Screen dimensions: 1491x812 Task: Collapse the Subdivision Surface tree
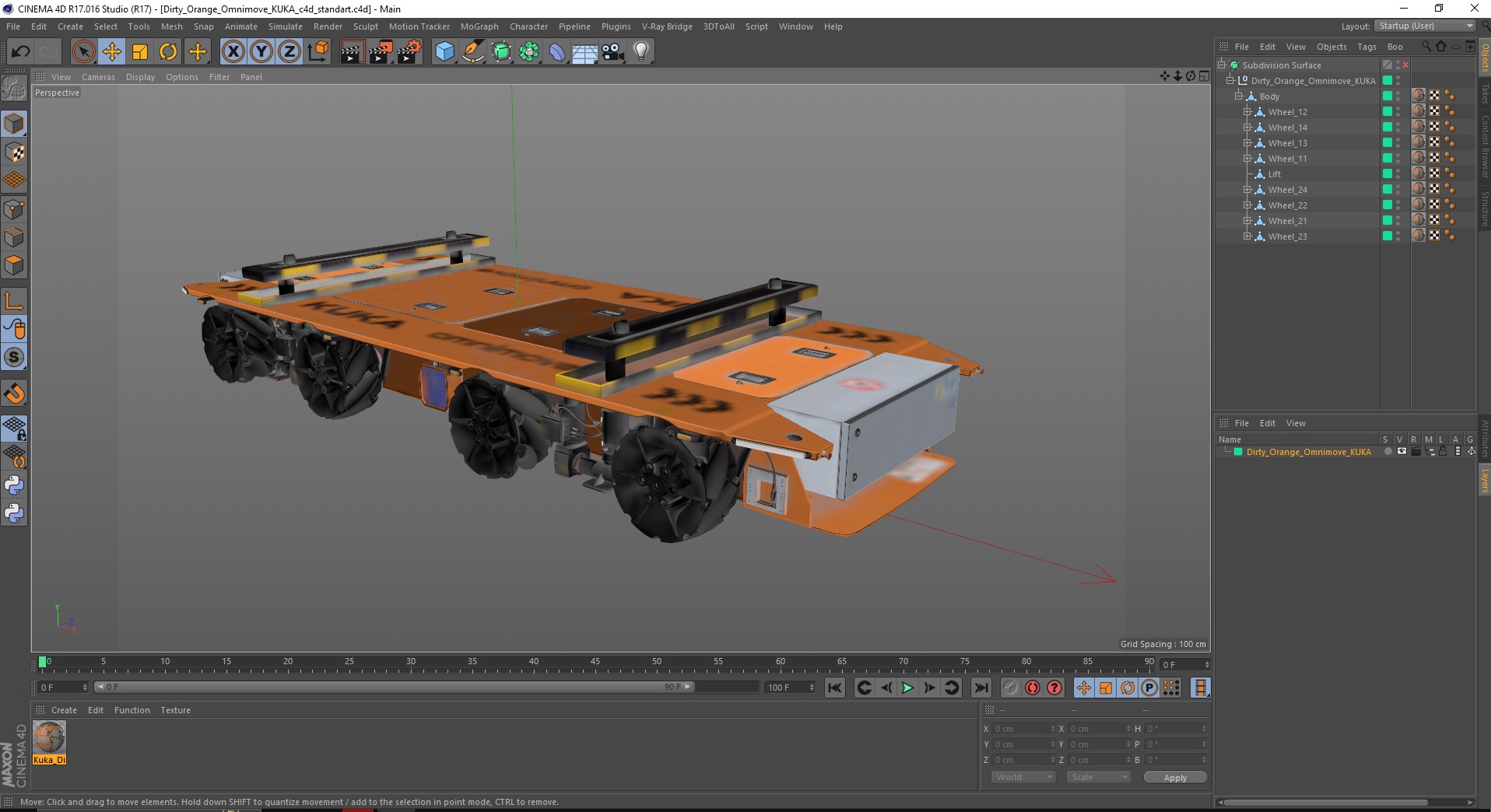[1222, 65]
